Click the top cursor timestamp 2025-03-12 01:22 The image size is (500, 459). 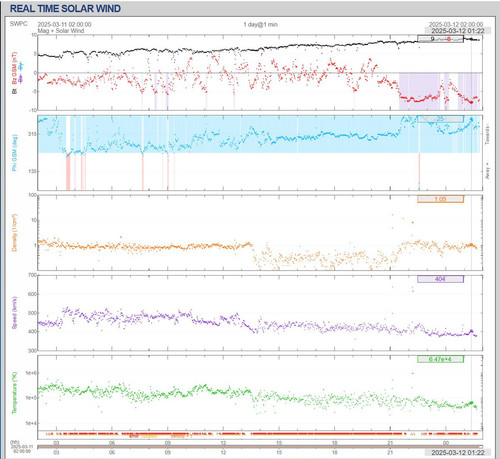[458, 31]
